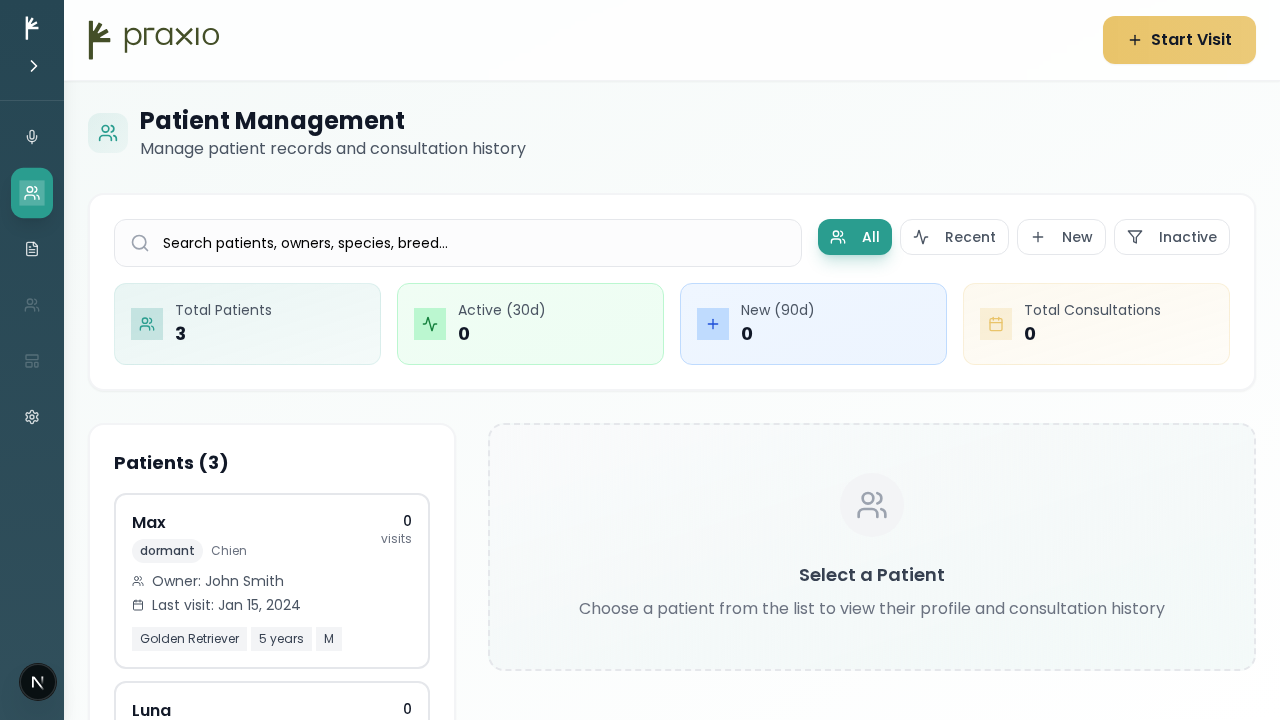The height and width of the screenshot is (720, 1280).
Task: Click the Start Visit button
Action: (x=1179, y=40)
